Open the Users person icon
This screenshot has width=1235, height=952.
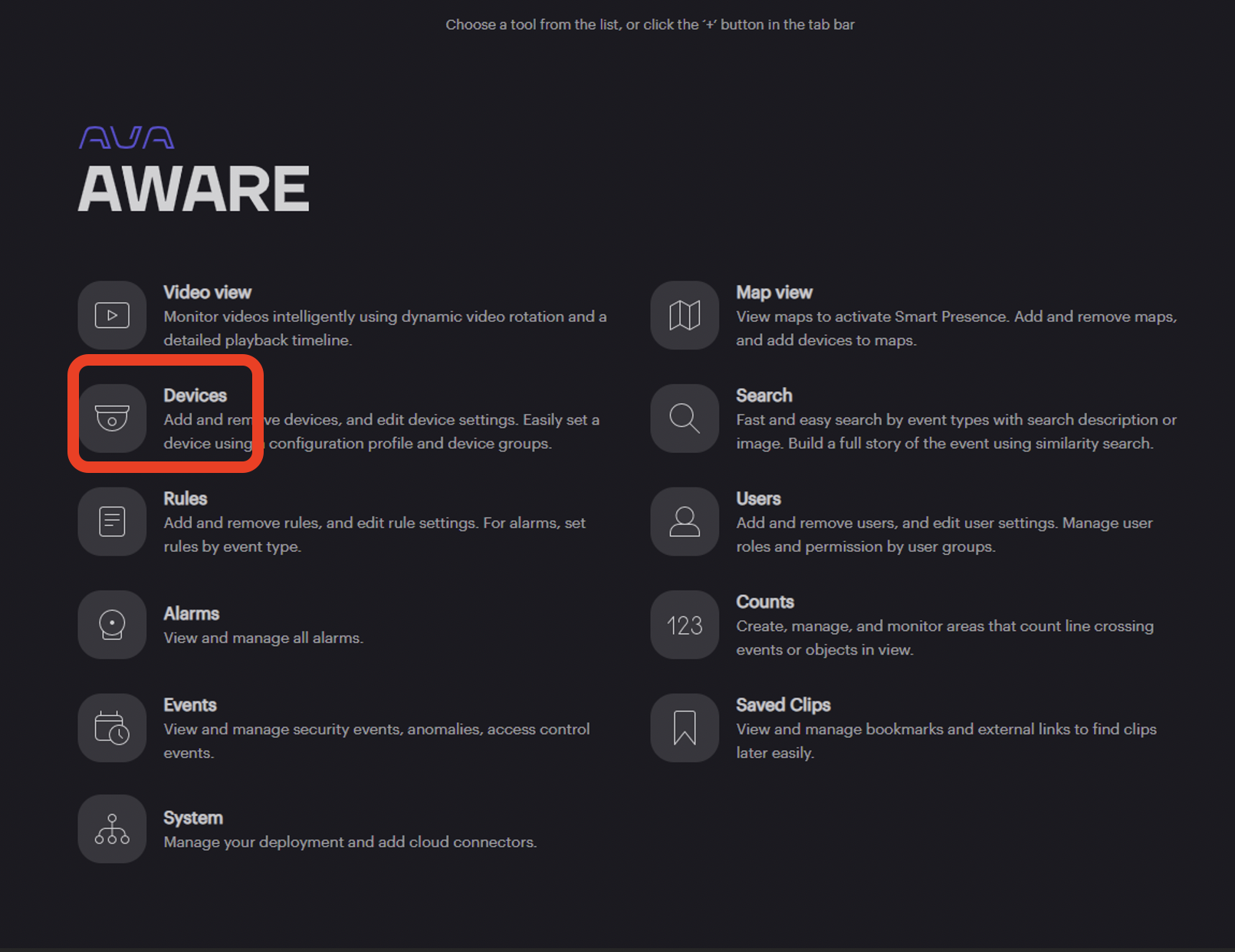(685, 521)
